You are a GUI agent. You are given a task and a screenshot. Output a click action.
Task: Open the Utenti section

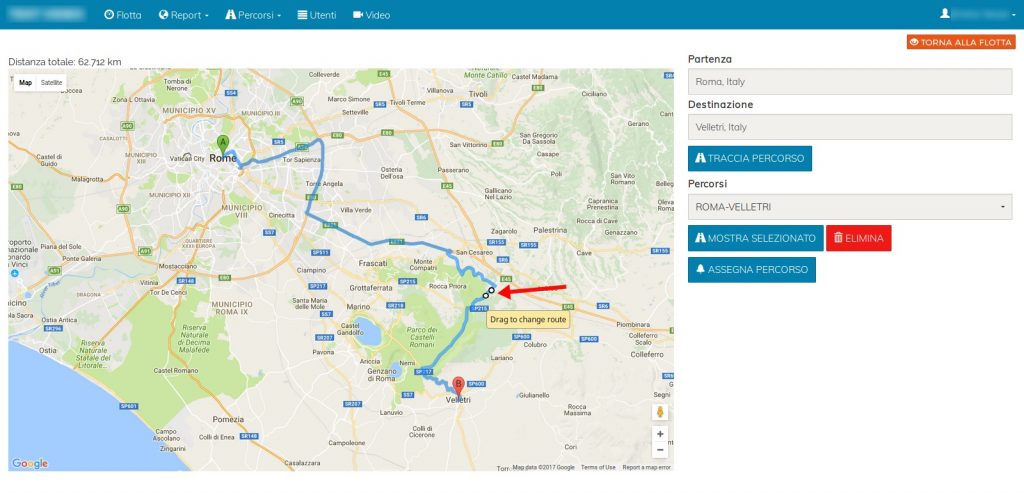coord(317,15)
